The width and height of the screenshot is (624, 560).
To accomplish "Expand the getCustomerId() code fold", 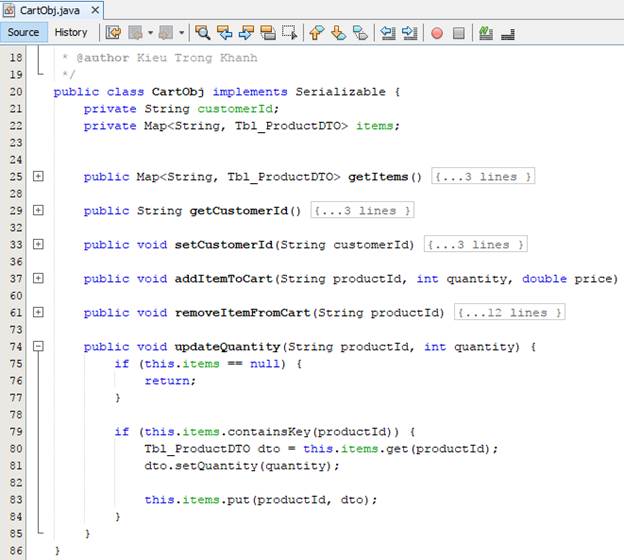I will click(38, 210).
